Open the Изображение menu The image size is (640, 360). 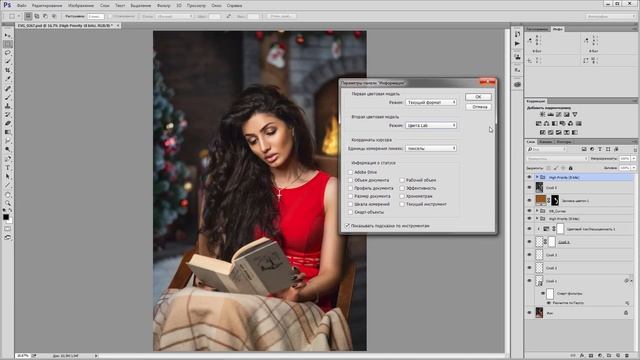point(81,6)
